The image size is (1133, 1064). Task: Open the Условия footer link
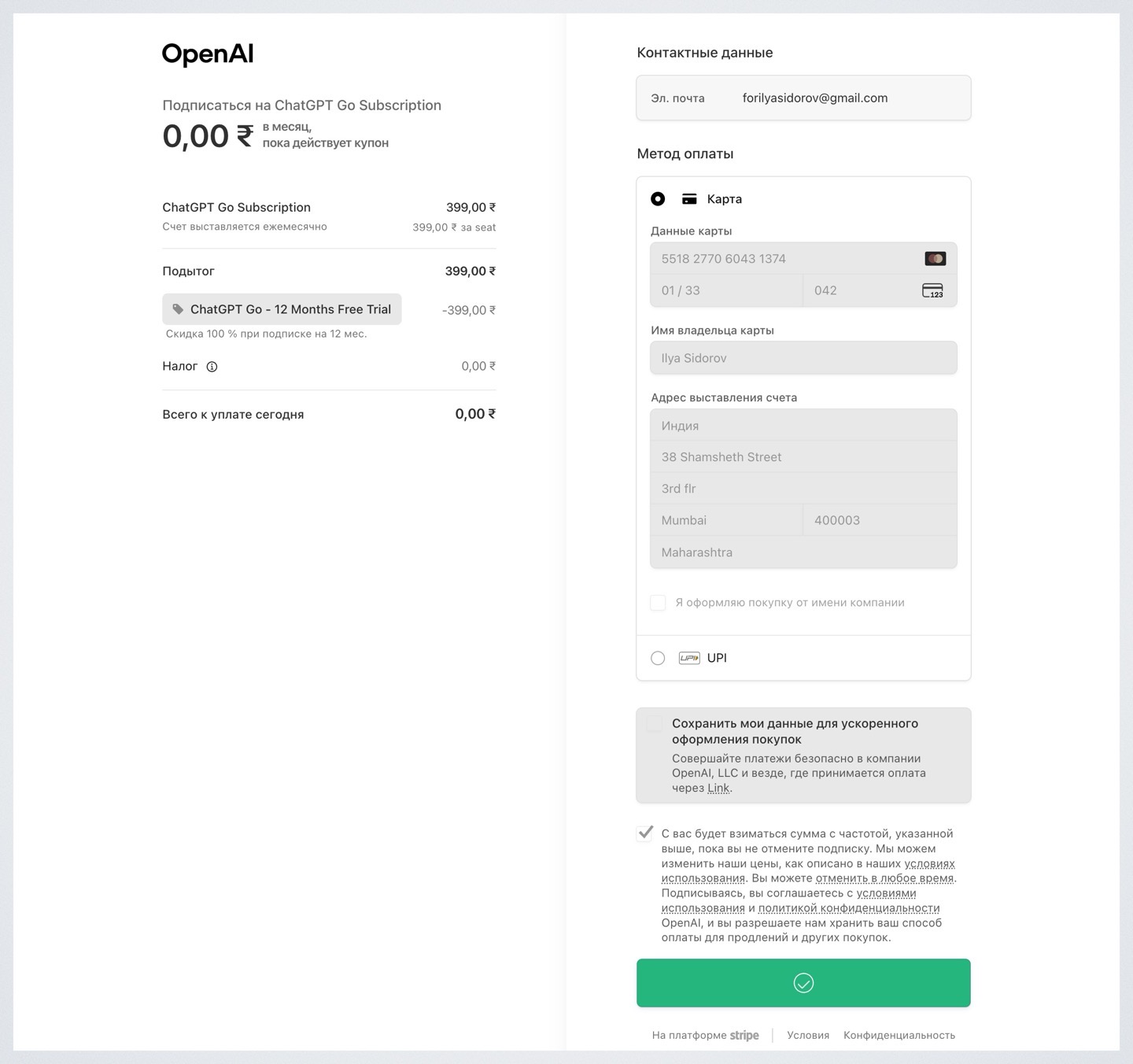point(808,1035)
